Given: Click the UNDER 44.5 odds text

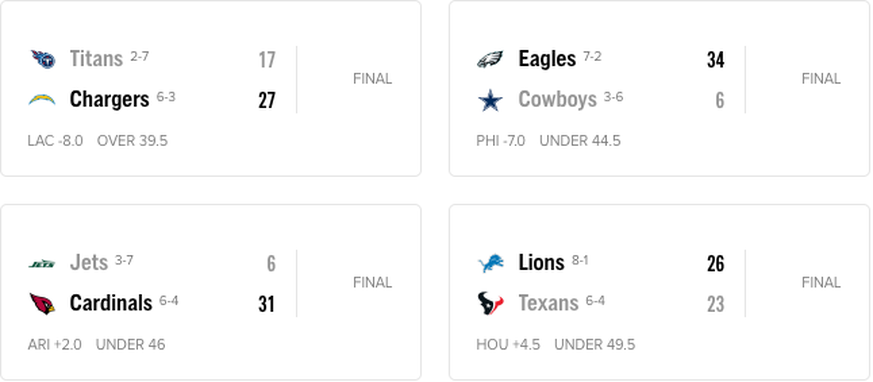Looking at the screenshot, I should [580, 141].
